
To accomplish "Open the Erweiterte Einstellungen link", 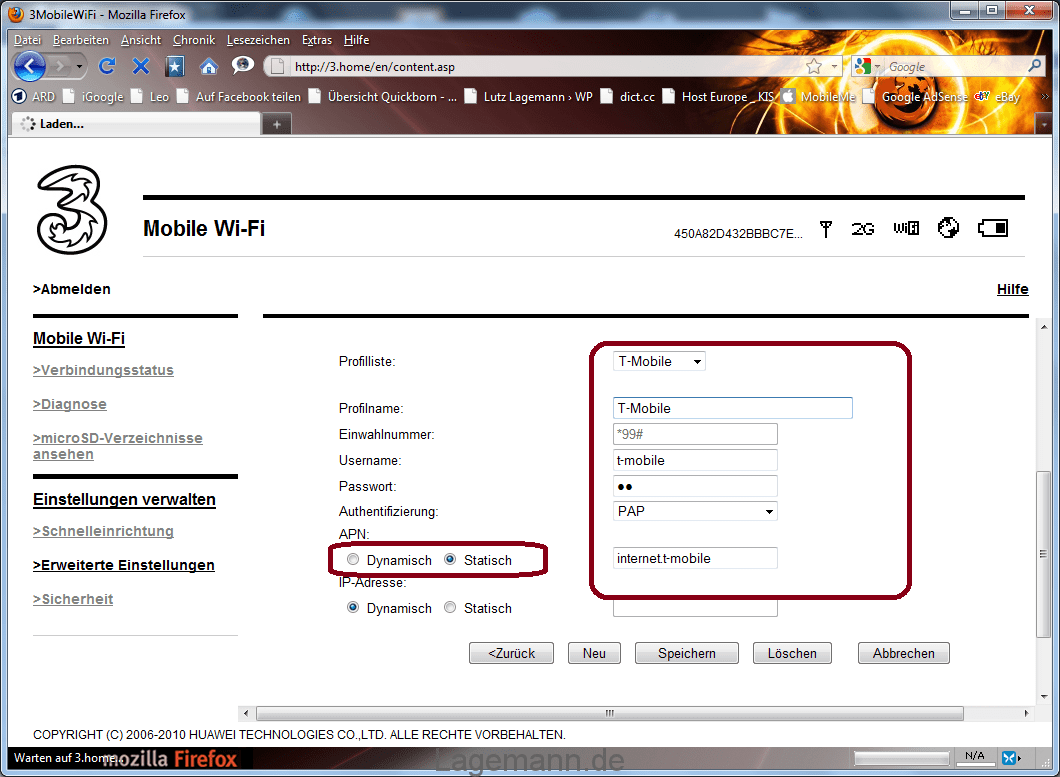I will point(124,565).
